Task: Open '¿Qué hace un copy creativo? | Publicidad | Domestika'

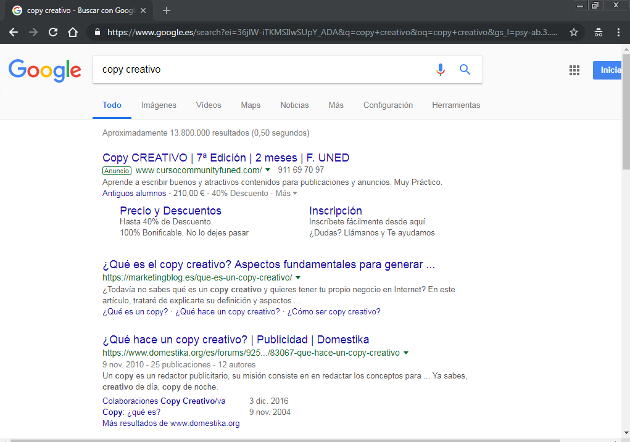Action: 235,340
